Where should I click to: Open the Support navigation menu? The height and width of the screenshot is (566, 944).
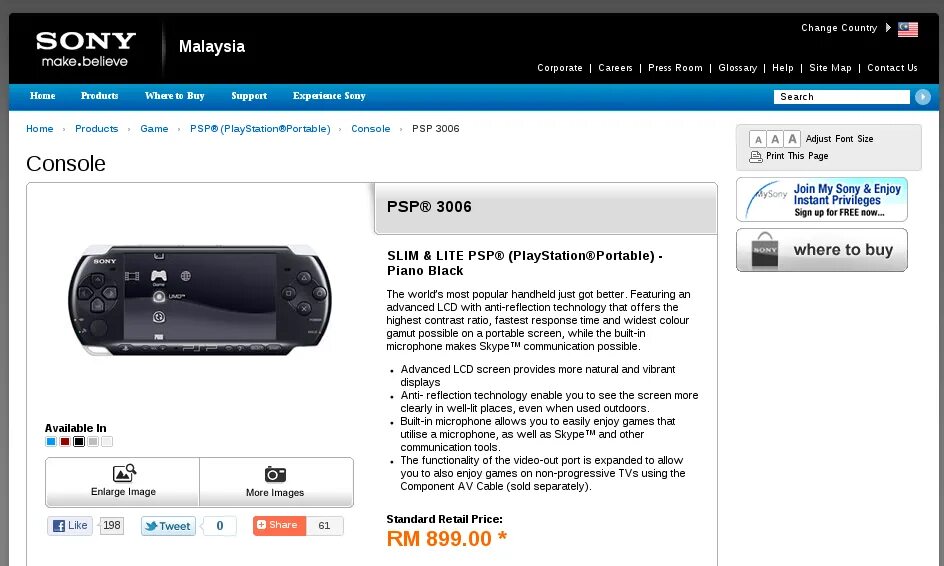[249, 96]
